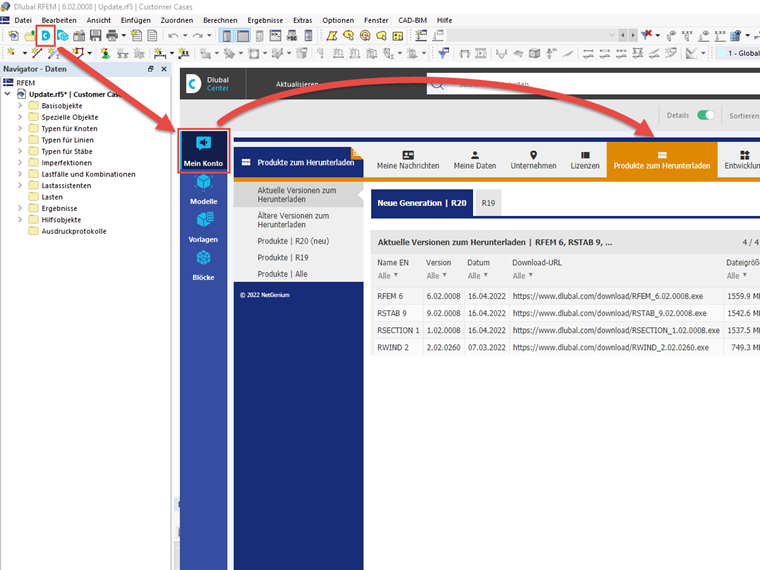760x570 pixels.
Task: Select the Produkte zum Herunterladen orange tab
Action: coord(662,160)
